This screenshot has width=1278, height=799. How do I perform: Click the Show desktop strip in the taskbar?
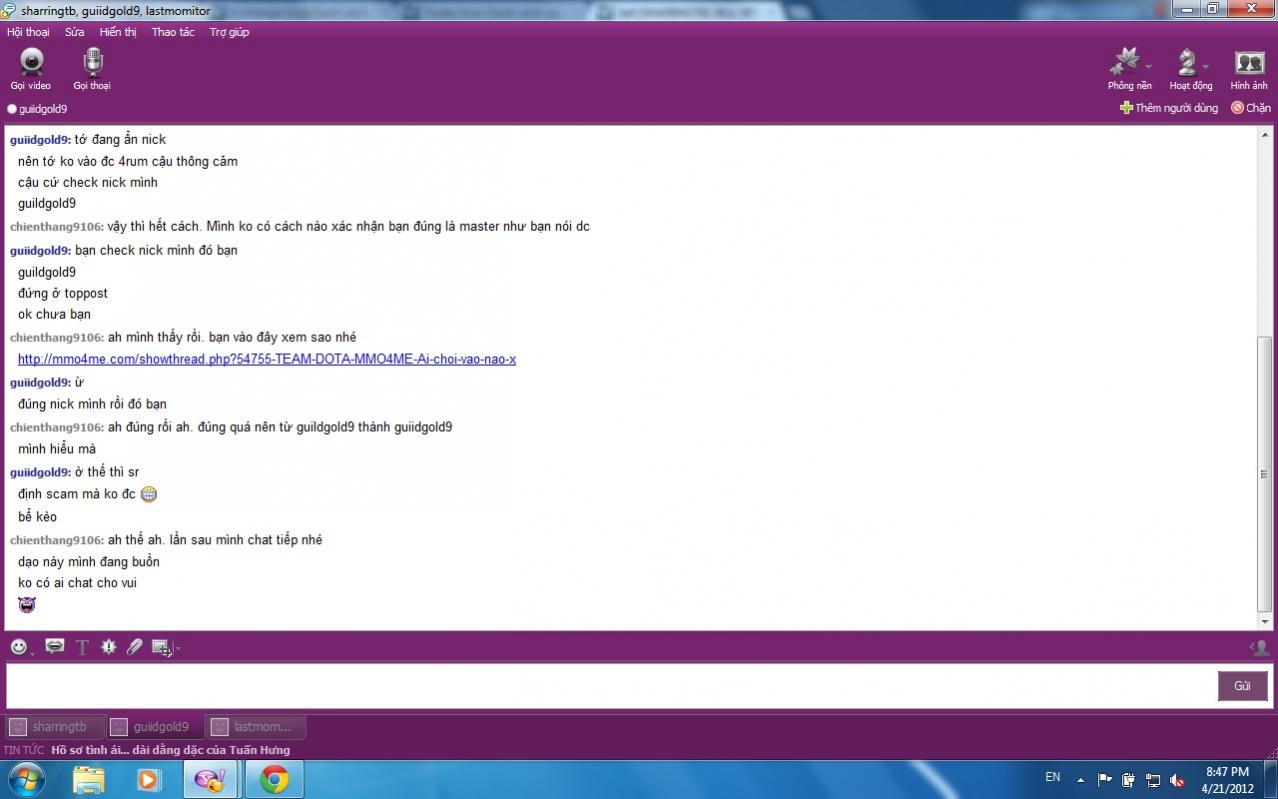pyautogui.click(x=1271, y=780)
